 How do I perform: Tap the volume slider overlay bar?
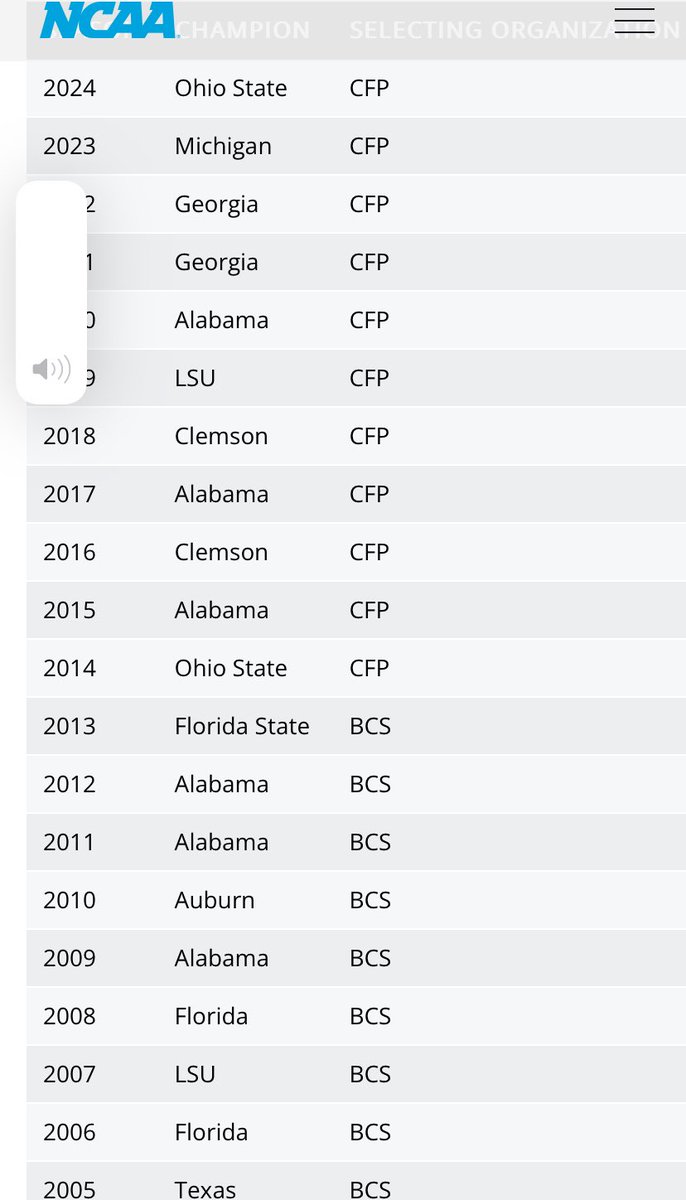click(51, 270)
